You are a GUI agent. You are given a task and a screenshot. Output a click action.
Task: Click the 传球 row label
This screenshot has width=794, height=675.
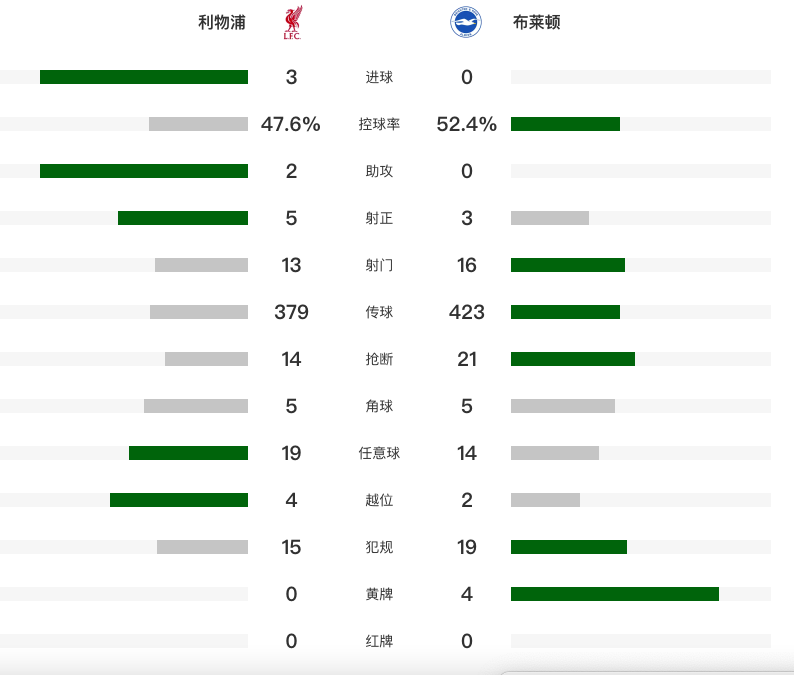(379, 312)
